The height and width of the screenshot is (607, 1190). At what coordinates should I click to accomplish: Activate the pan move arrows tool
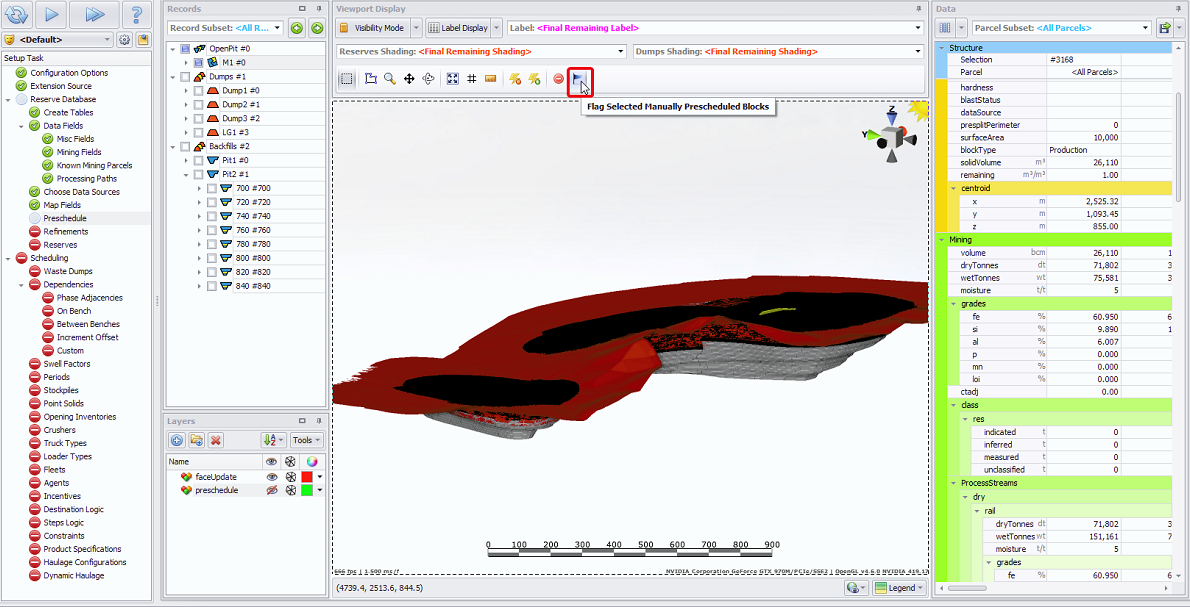(409, 79)
